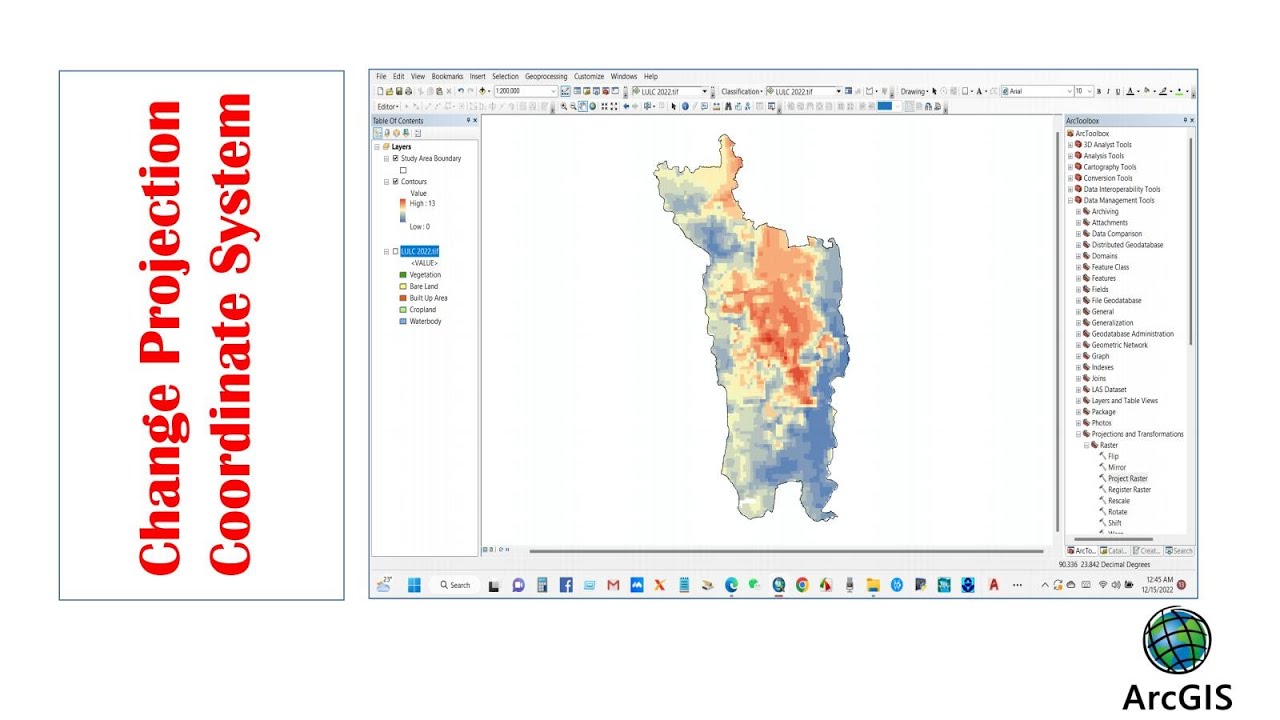Open the map scale dropdown
1280x720 pixels.
pyautogui.click(x=554, y=91)
